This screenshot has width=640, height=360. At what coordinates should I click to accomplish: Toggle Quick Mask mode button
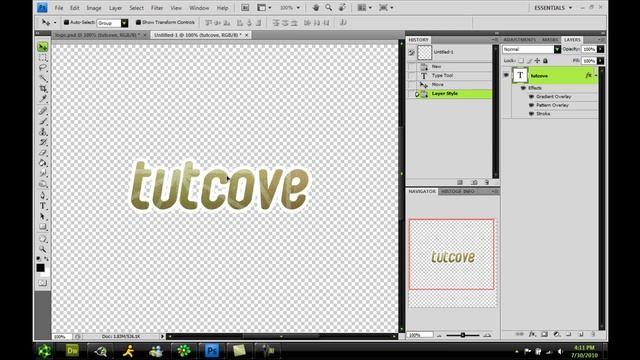(42, 283)
